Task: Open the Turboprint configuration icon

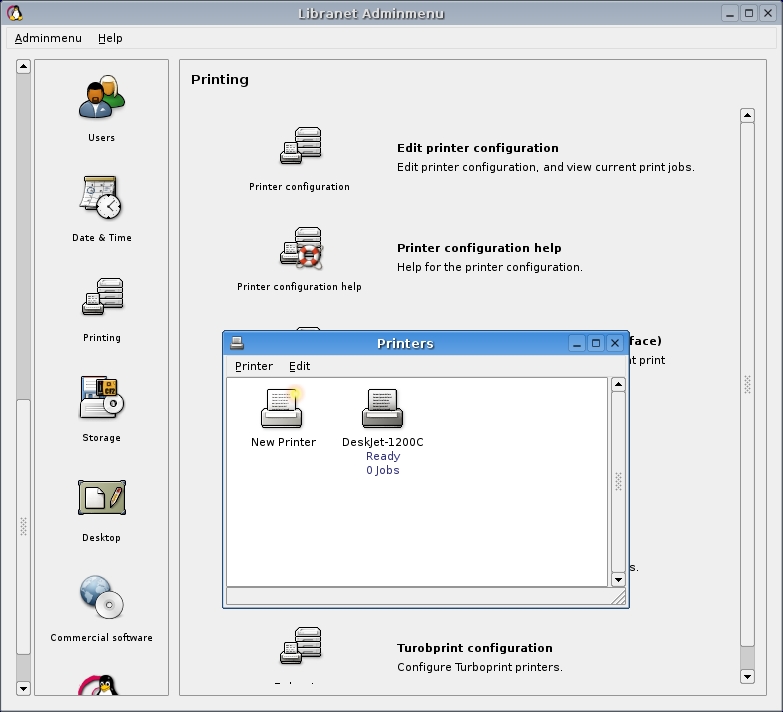Action: pyautogui.click(x=300, y=647)
